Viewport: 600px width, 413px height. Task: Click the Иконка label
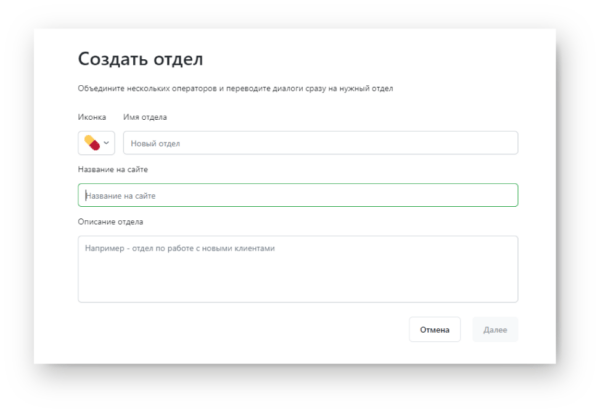tap(92, 117)
